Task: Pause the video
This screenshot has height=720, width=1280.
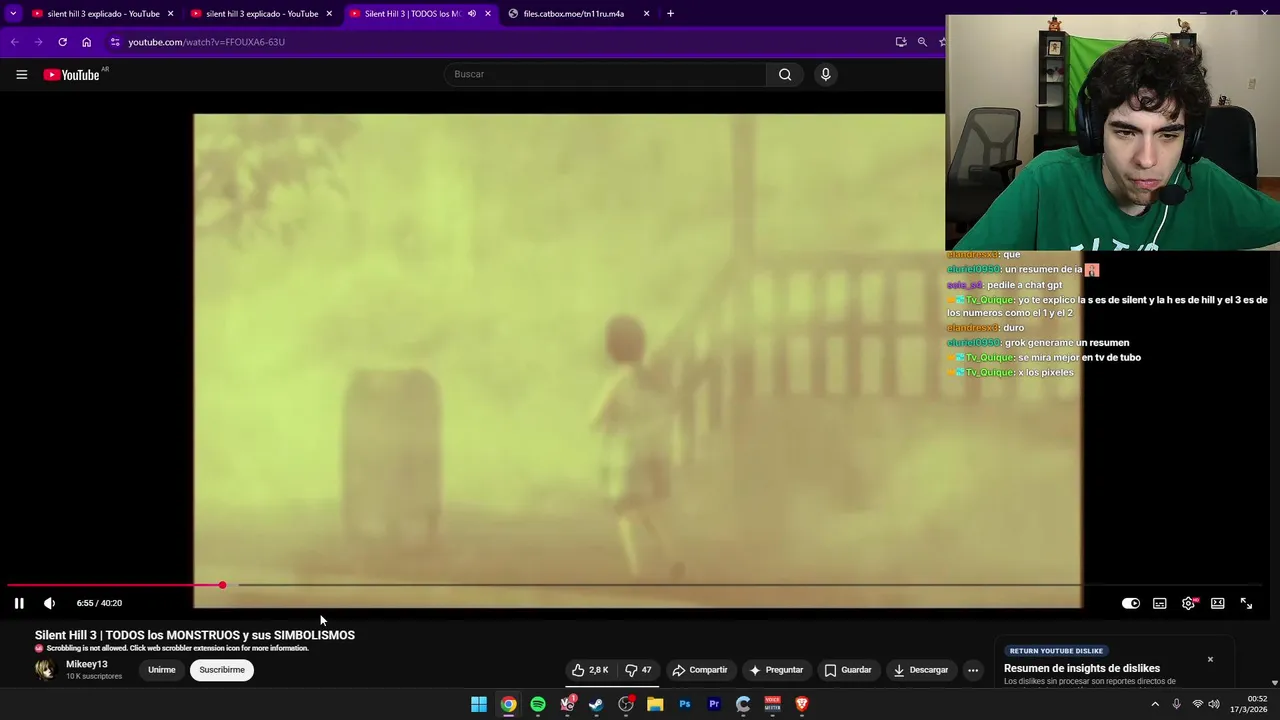Action: [19, 603]
